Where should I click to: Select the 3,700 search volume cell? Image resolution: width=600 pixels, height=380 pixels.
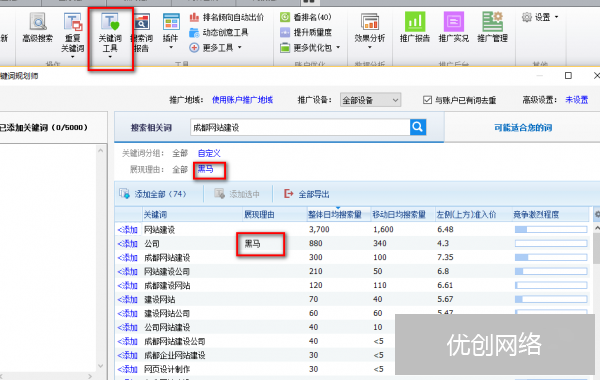point(319,230)
